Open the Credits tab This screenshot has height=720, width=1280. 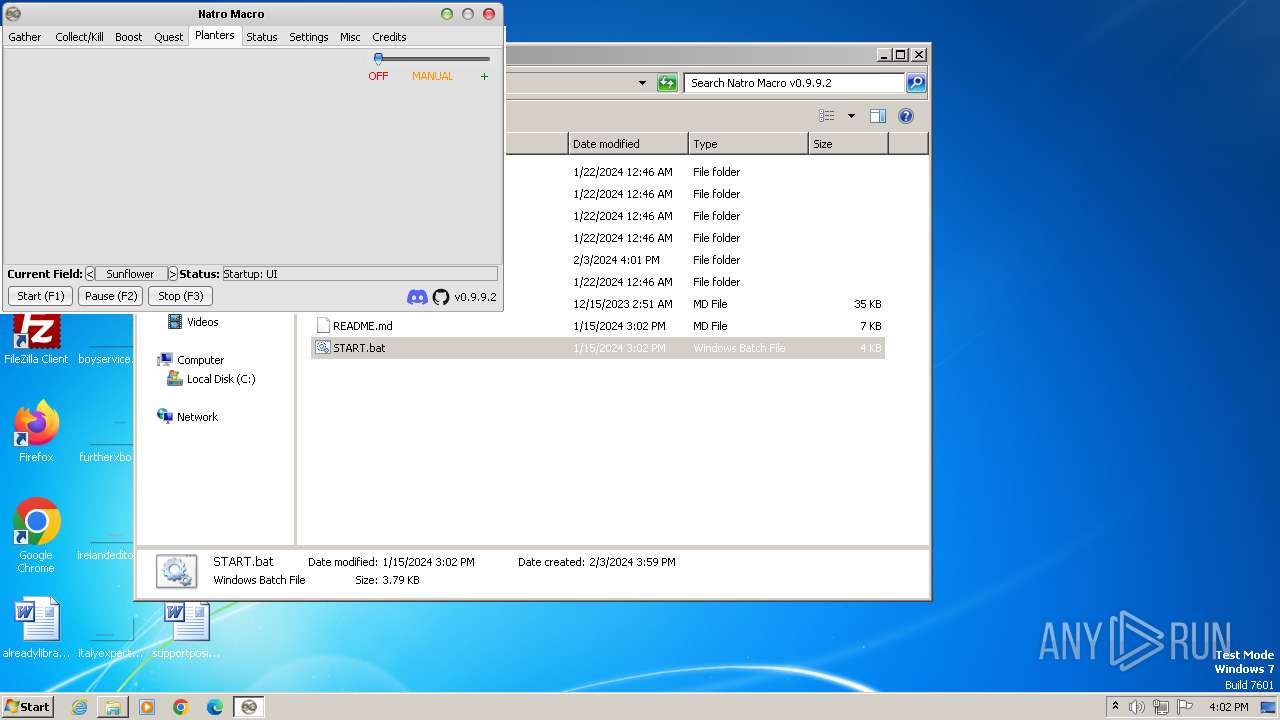[x=389, y=37]
